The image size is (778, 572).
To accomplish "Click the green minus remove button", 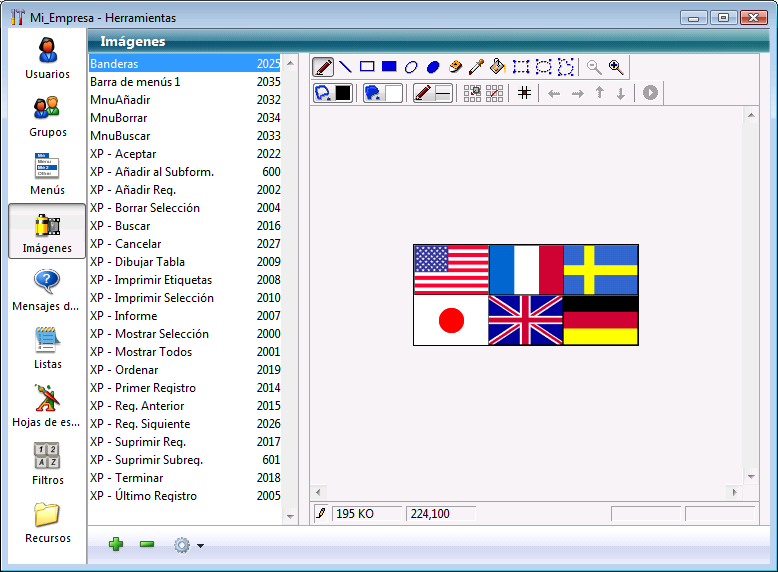I will click(x=147, y=544).
